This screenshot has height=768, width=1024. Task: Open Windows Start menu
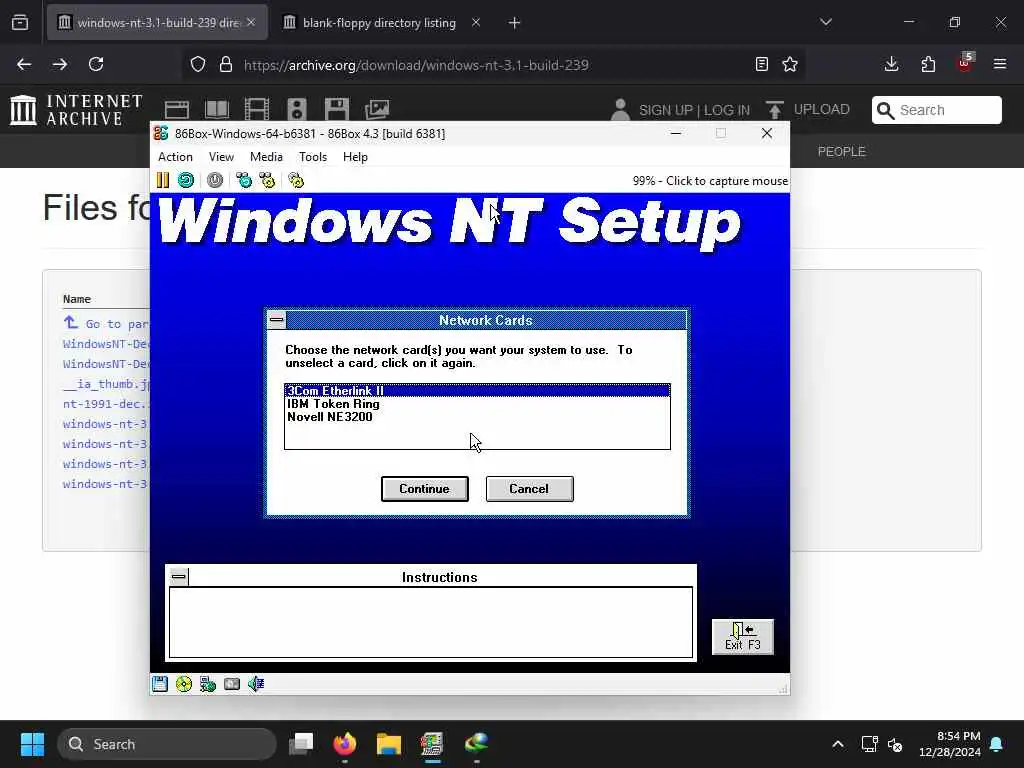(x=32, y=744)
